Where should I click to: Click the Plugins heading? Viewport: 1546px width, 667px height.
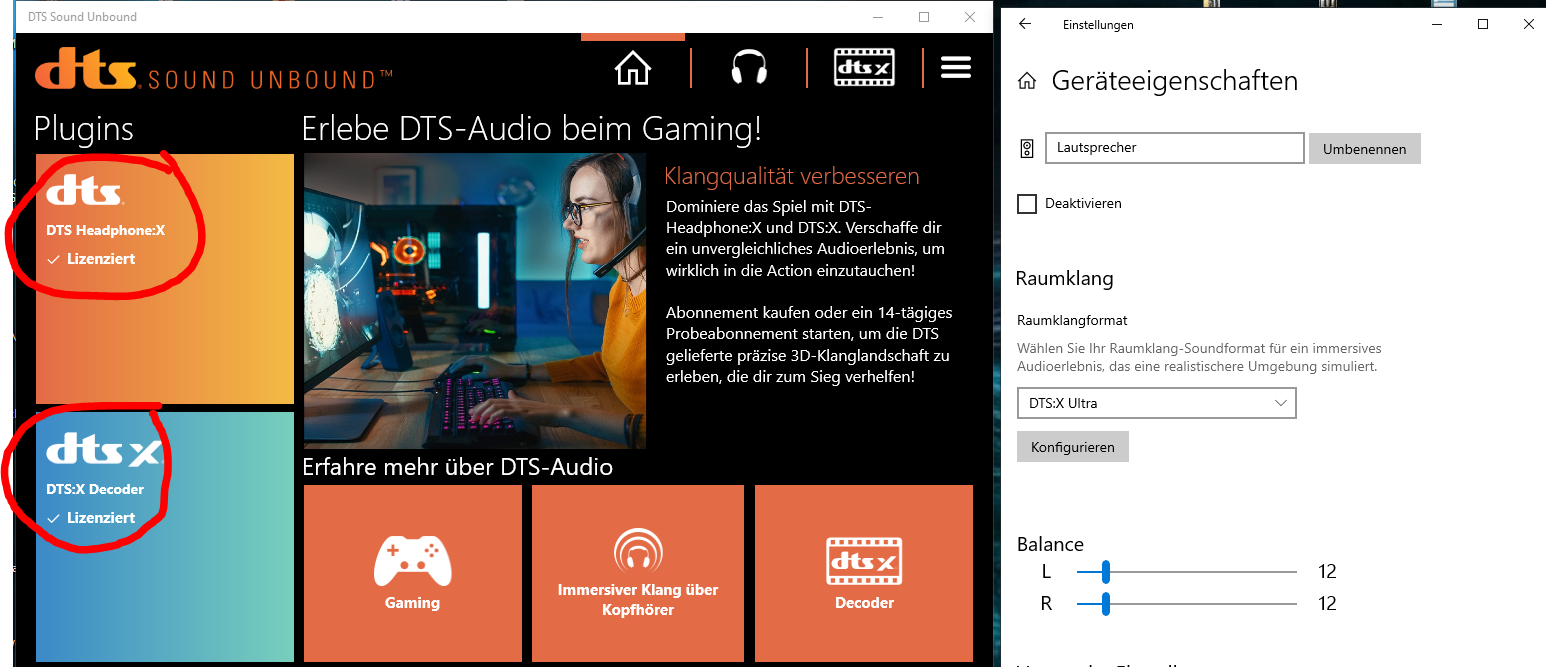84,129
